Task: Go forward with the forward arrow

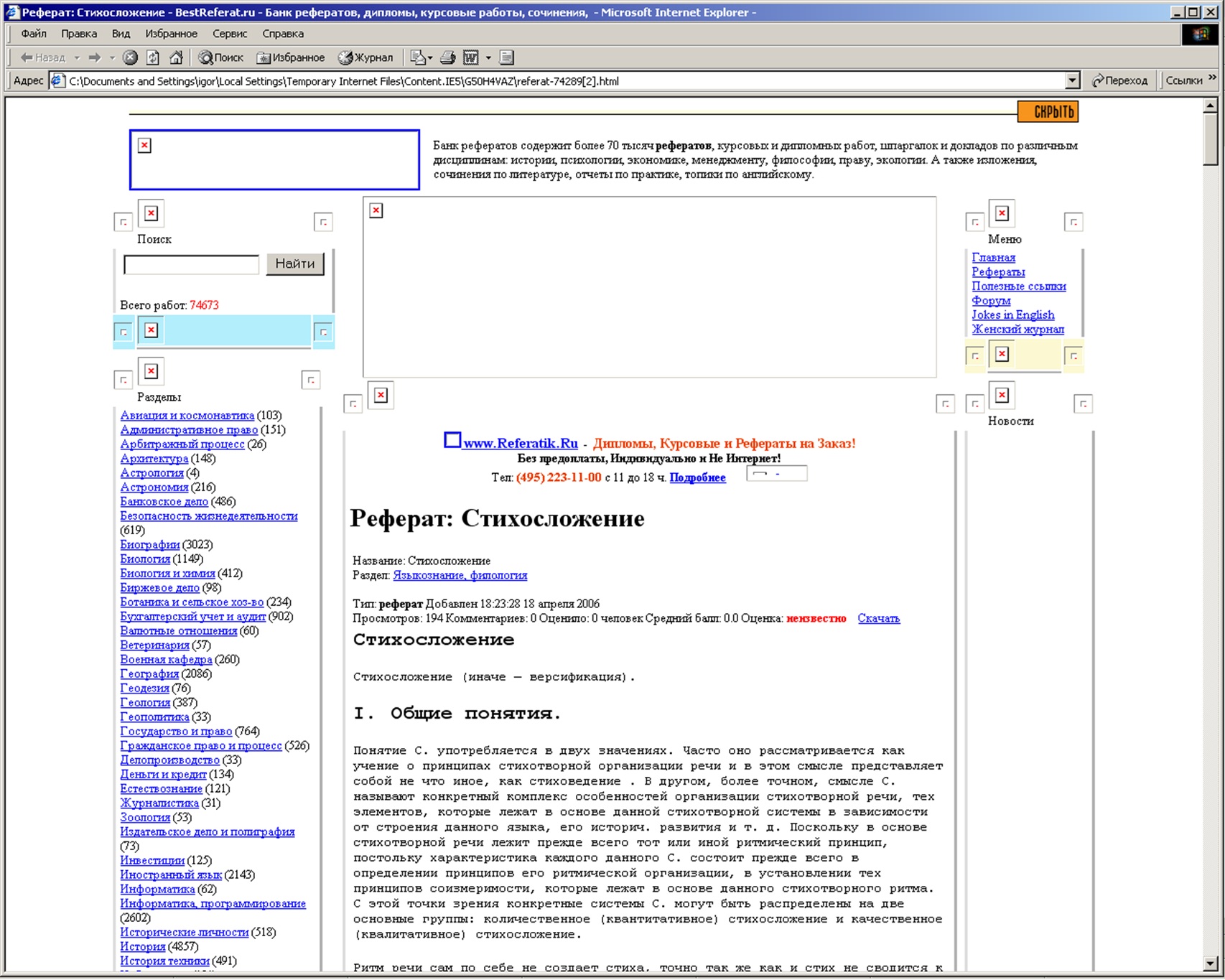Action: click(x=95, y=57)
